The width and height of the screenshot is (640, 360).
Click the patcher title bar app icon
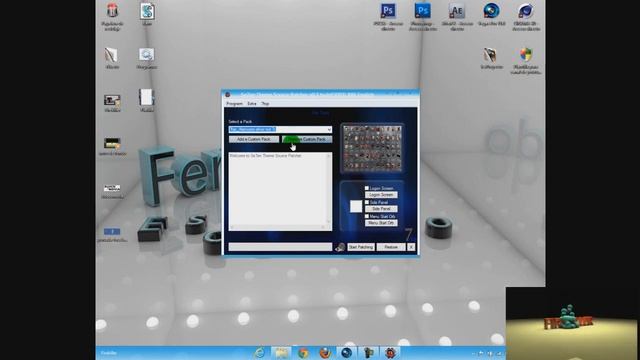(x=228, y=94)
